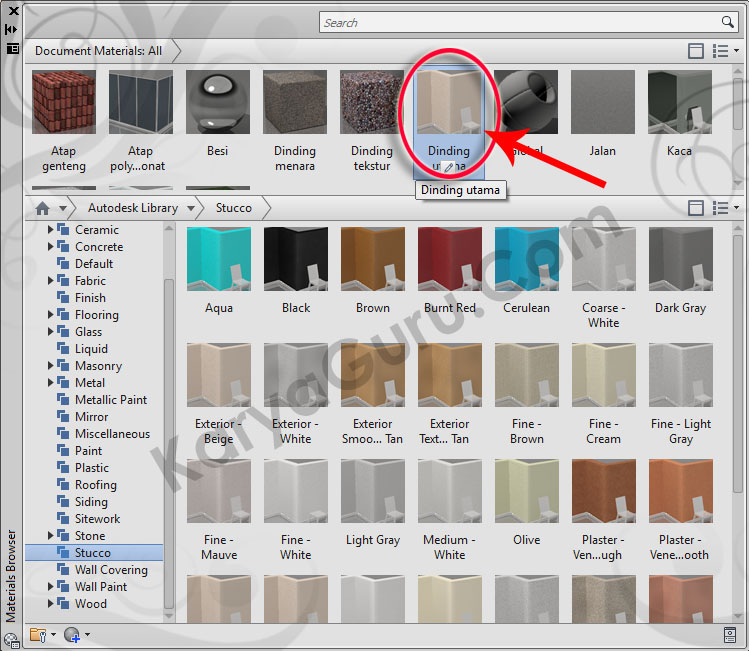Click the create new material sphere icon

71,634
